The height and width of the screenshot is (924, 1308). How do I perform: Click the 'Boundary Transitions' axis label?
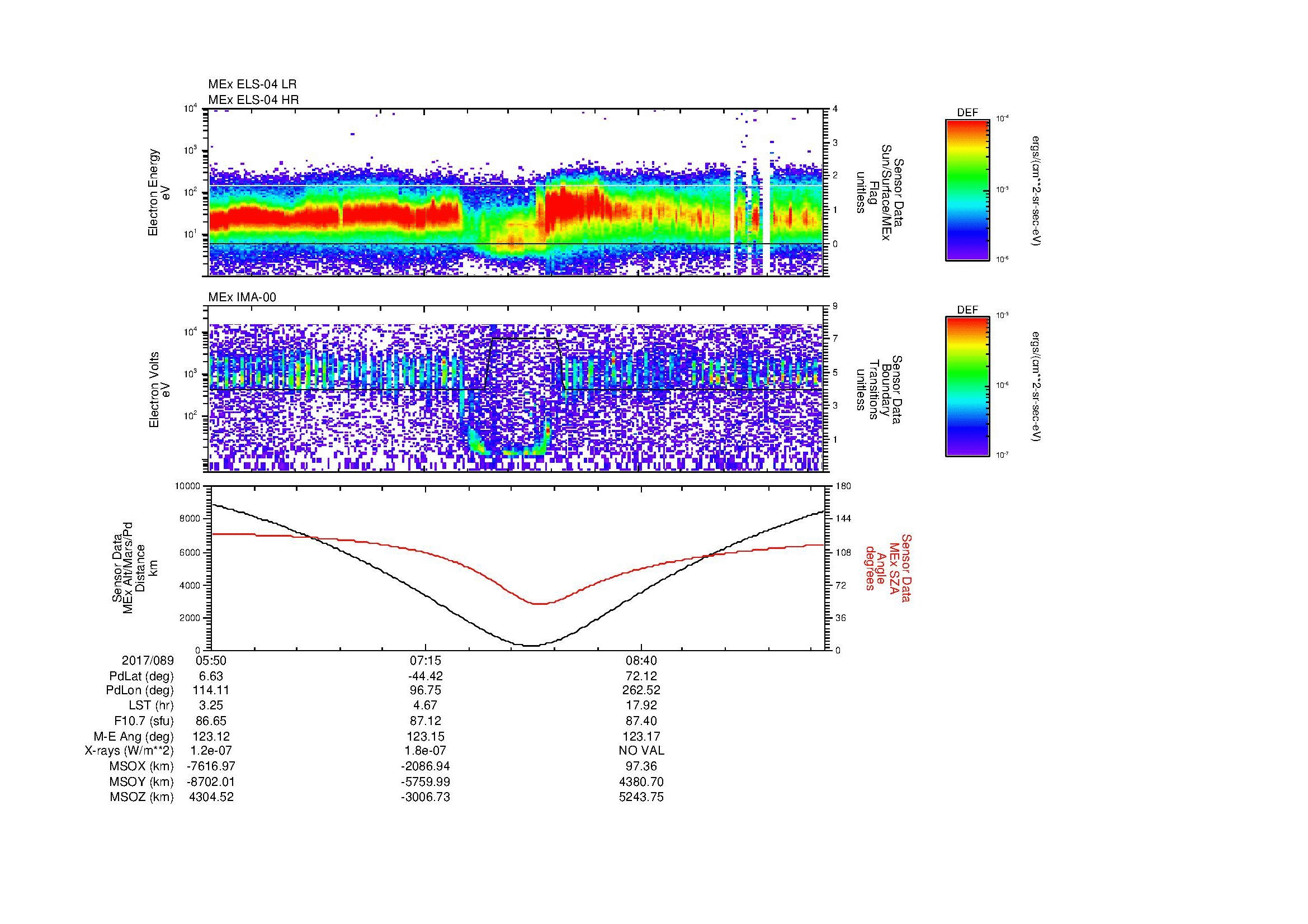click(879, 390)
